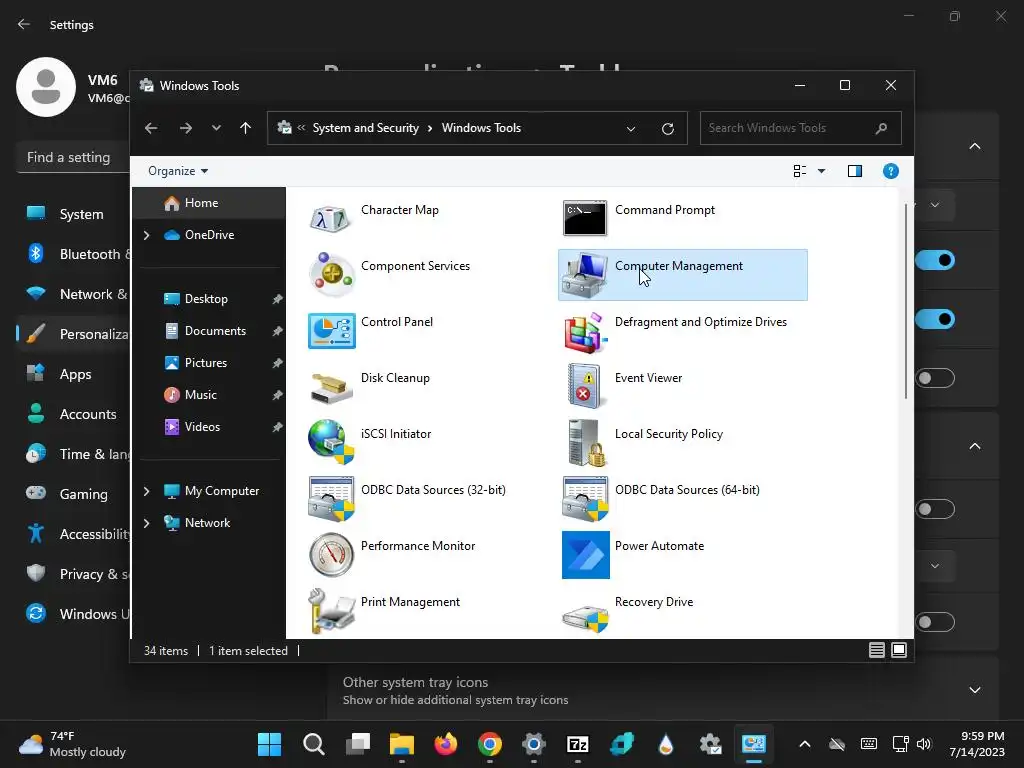Open clock and date in taskbar
The height and width of the screenshot is (768, 1024).
(977, 744)
